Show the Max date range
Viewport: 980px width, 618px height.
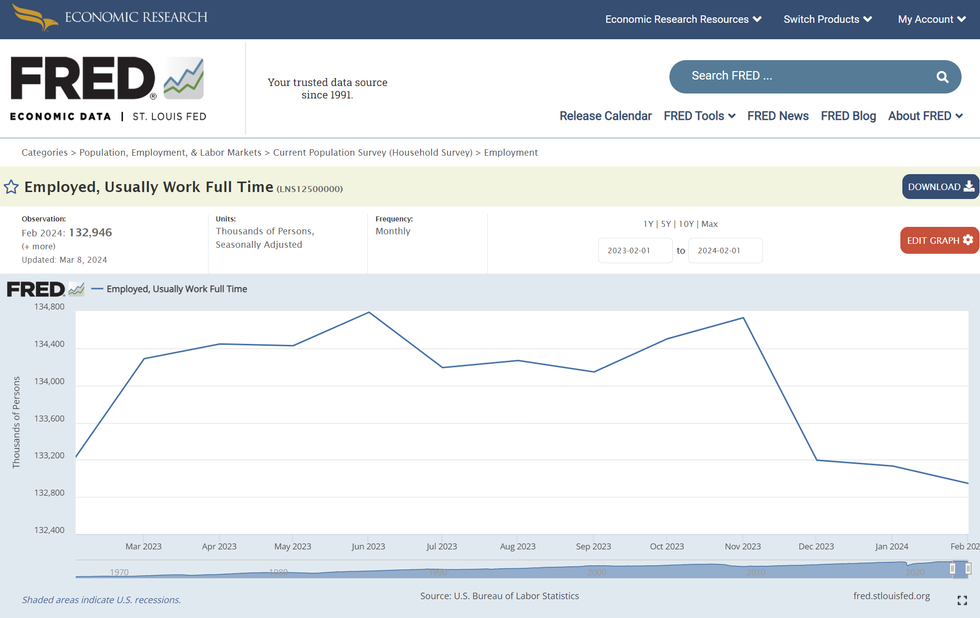pyautogui.click(x=709, y=224)
